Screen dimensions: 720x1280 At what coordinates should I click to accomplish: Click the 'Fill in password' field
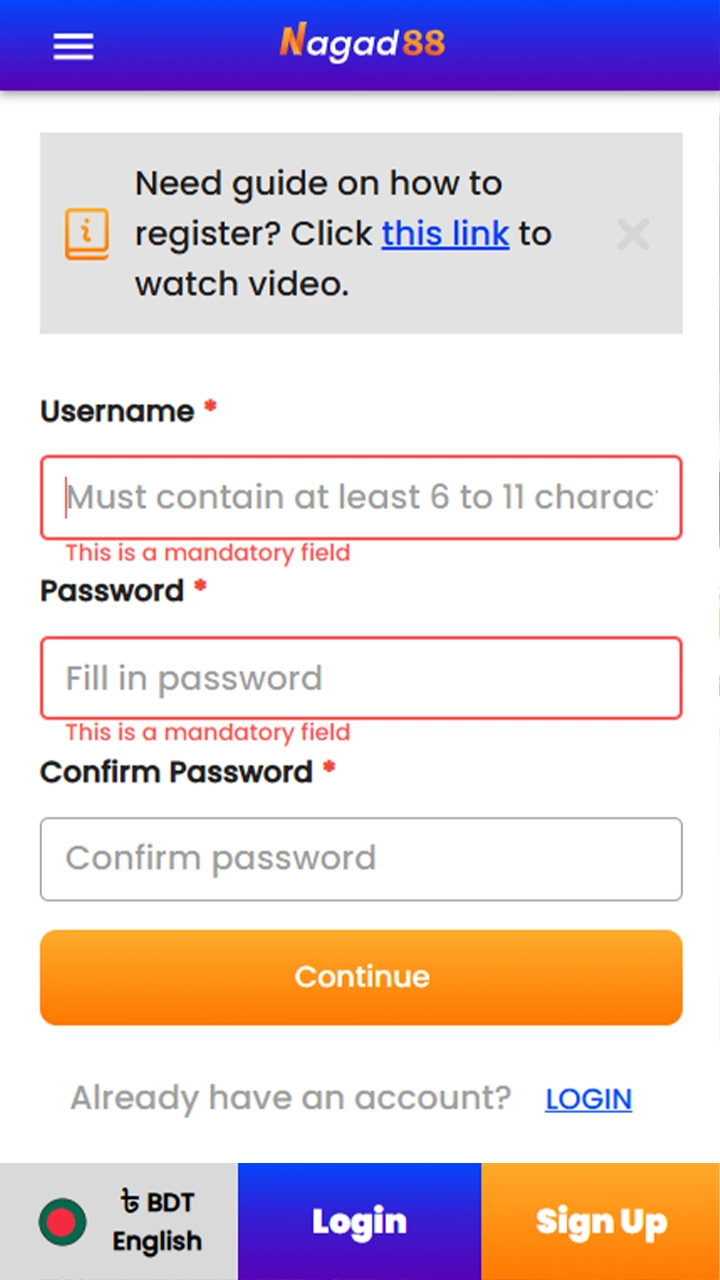pyautogui.click(x=361, y=678)
